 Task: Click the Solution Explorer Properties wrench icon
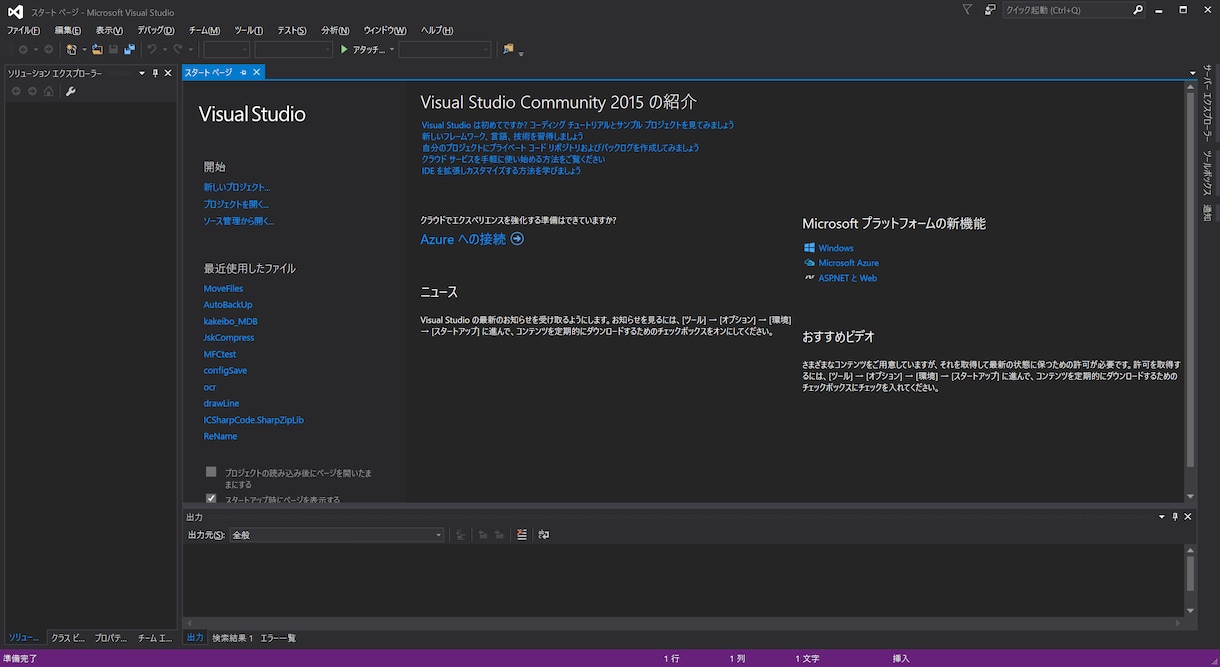point(71,91)
